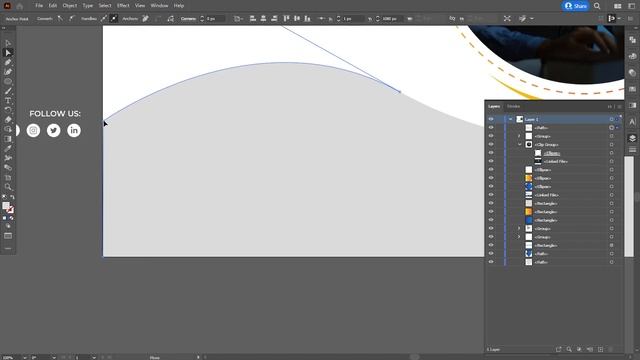640x360 pixels.
Task: Expand the last Group row in Layers
Action: pos(519,237)
